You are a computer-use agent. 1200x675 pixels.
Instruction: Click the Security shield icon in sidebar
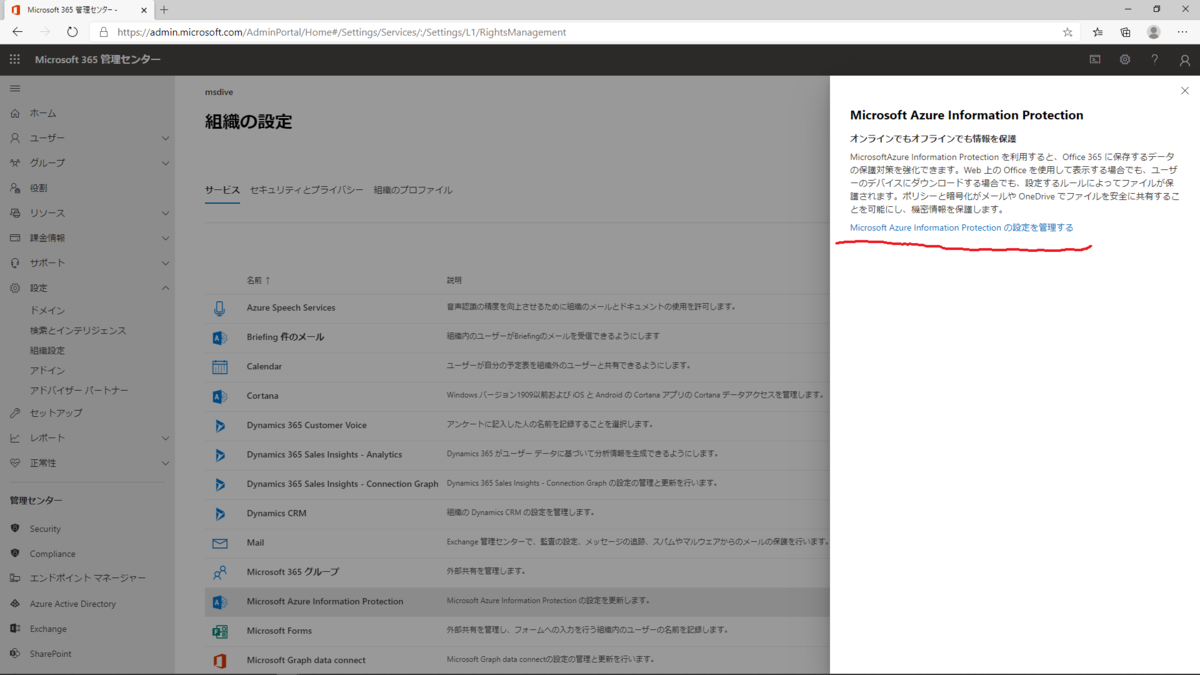coord(15,529)
